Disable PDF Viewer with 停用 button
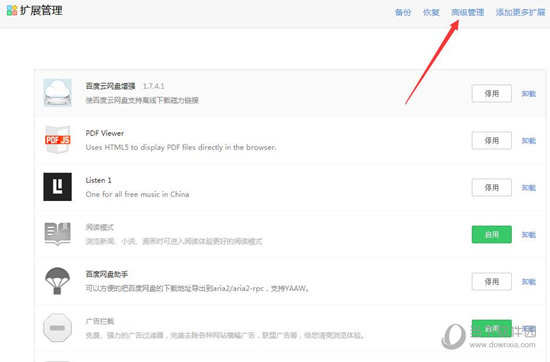Viewport: 550px width, 362px height. pyautogui.click(x=491, y=140)
